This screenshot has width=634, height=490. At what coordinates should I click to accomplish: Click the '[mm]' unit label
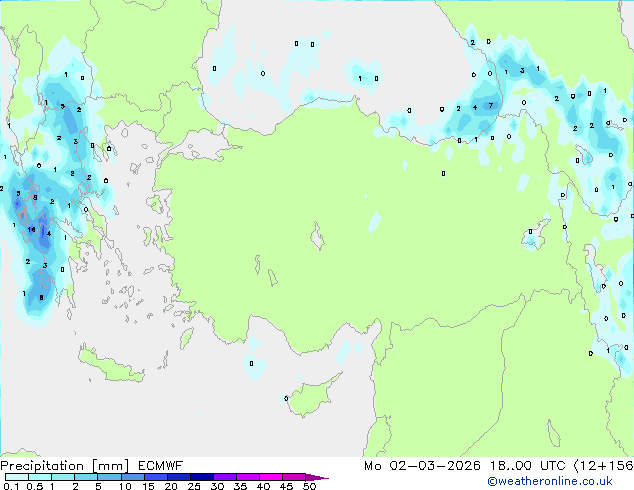click(x=110, y=466)
